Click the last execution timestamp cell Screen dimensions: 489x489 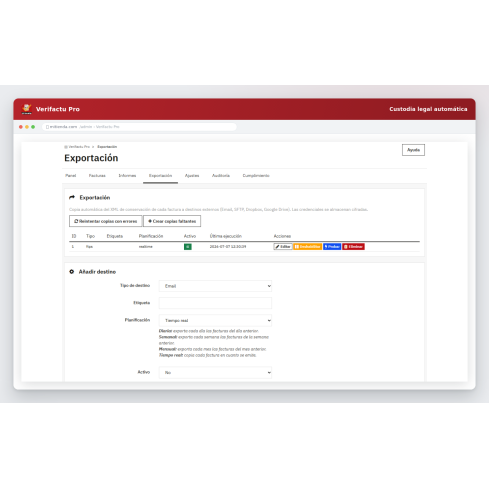tap(228, 247)
